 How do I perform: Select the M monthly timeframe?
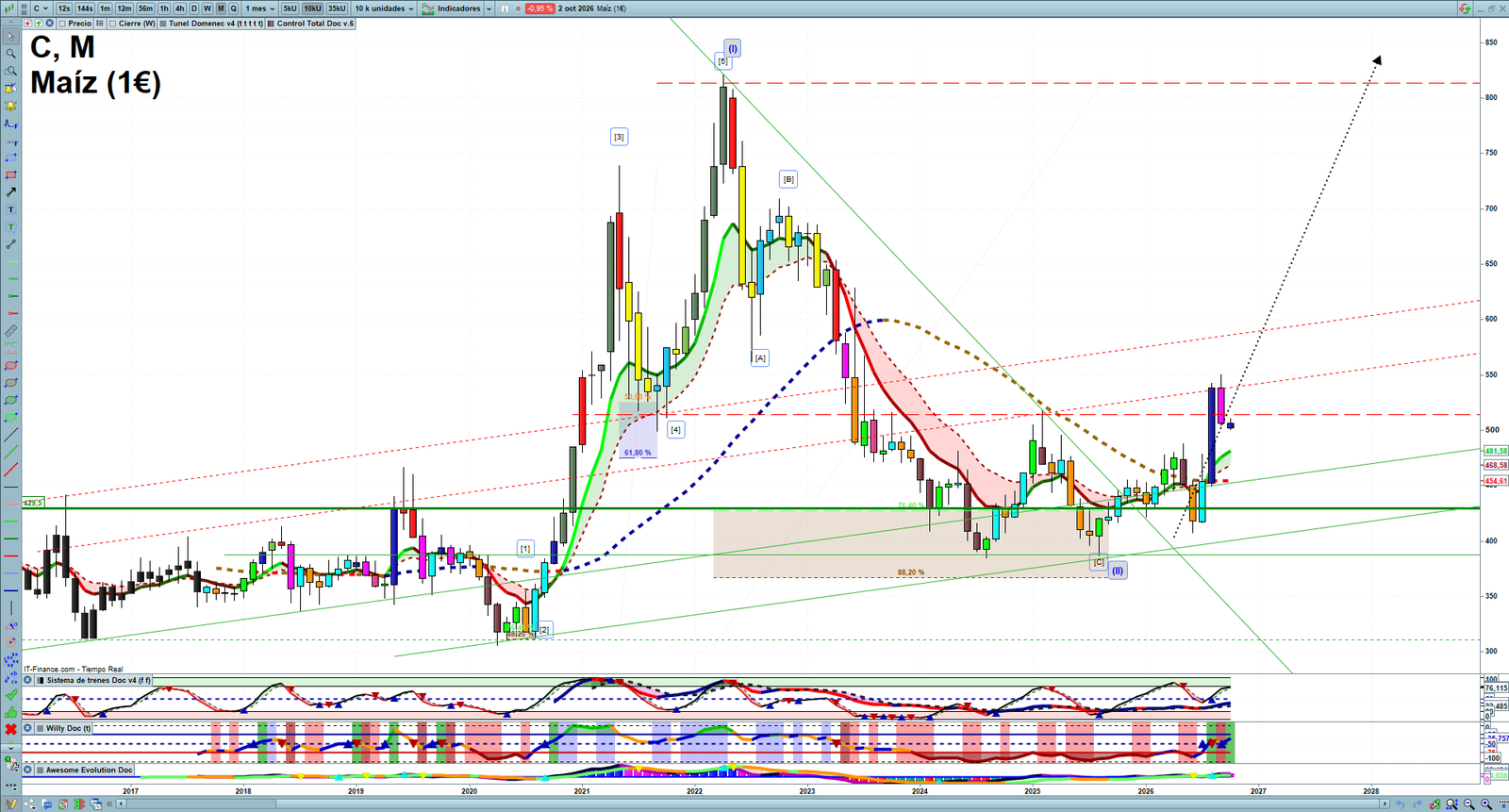point(221,8)
